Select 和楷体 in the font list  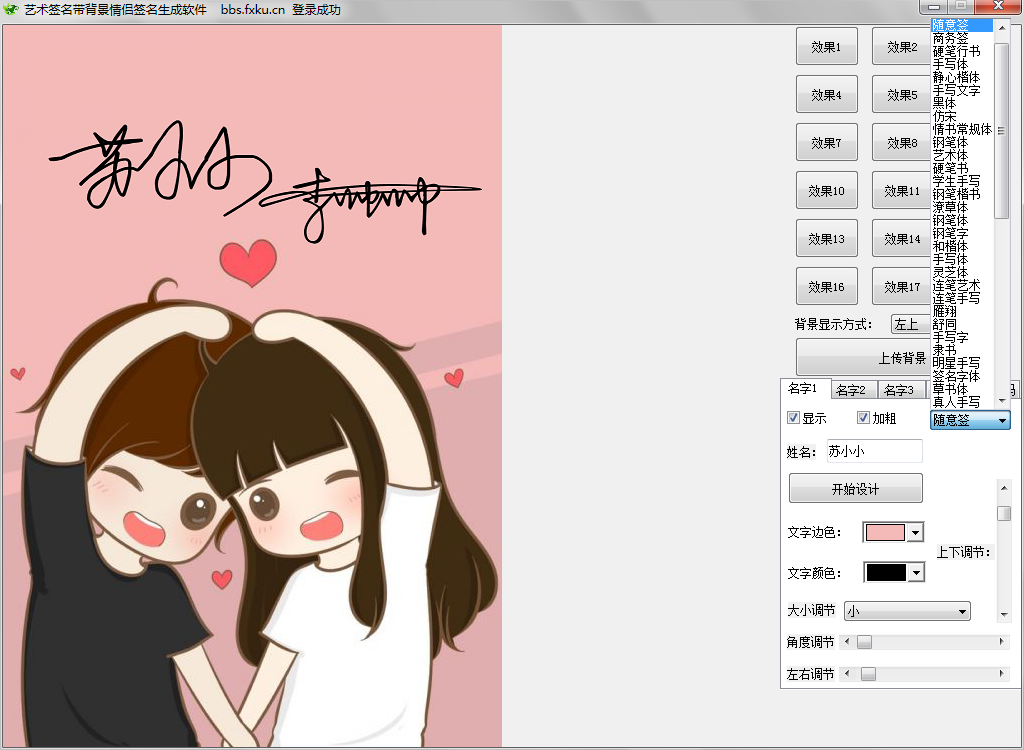pyautogui.click(x=962, y=246)
